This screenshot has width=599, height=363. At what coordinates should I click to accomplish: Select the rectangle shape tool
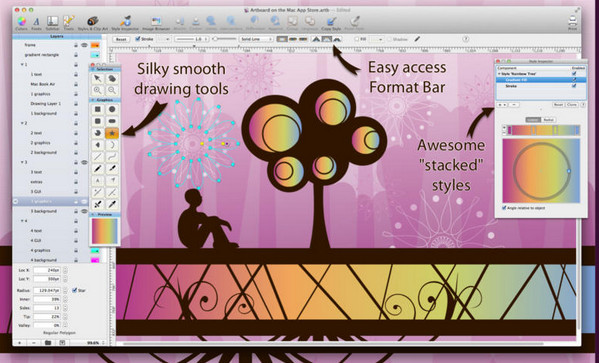[98, 109]
